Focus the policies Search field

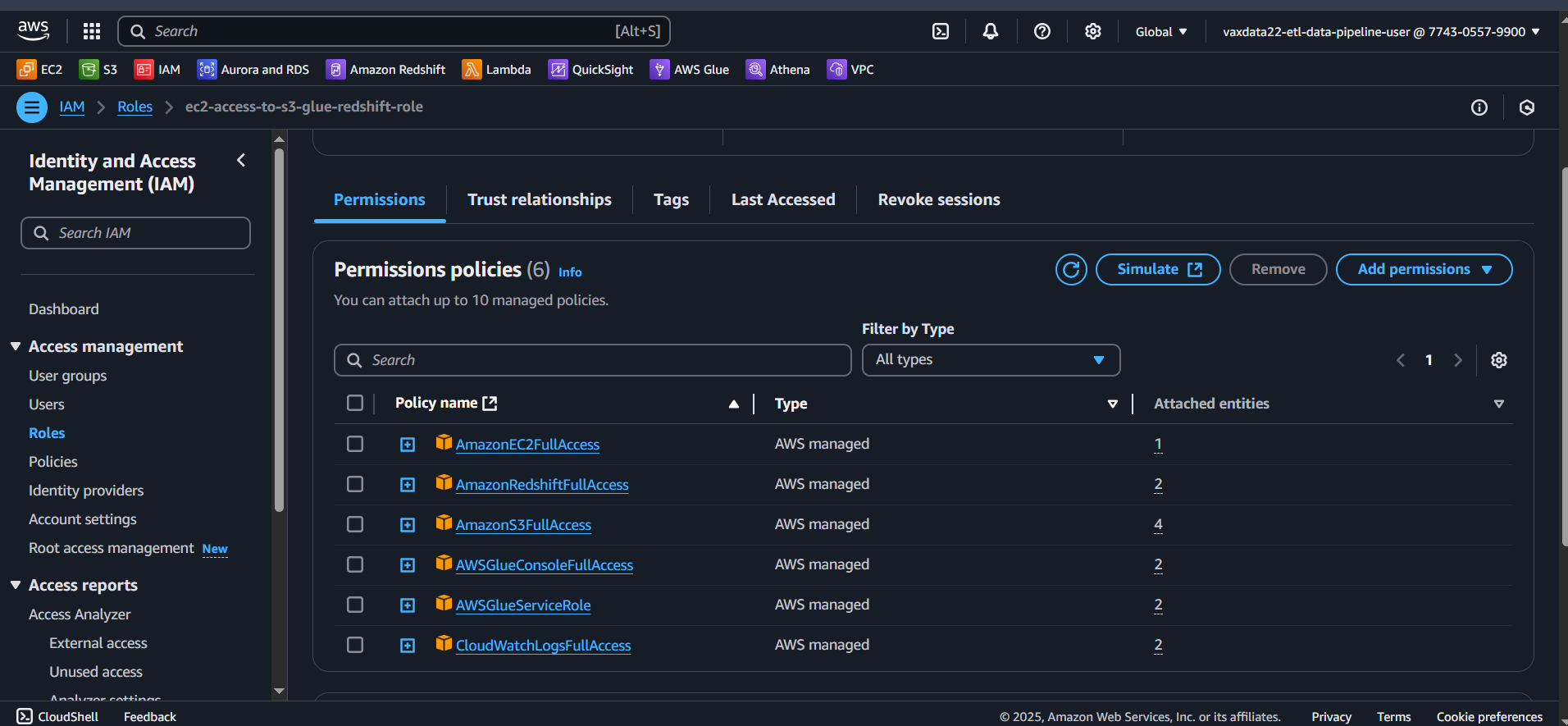(592, 360)
